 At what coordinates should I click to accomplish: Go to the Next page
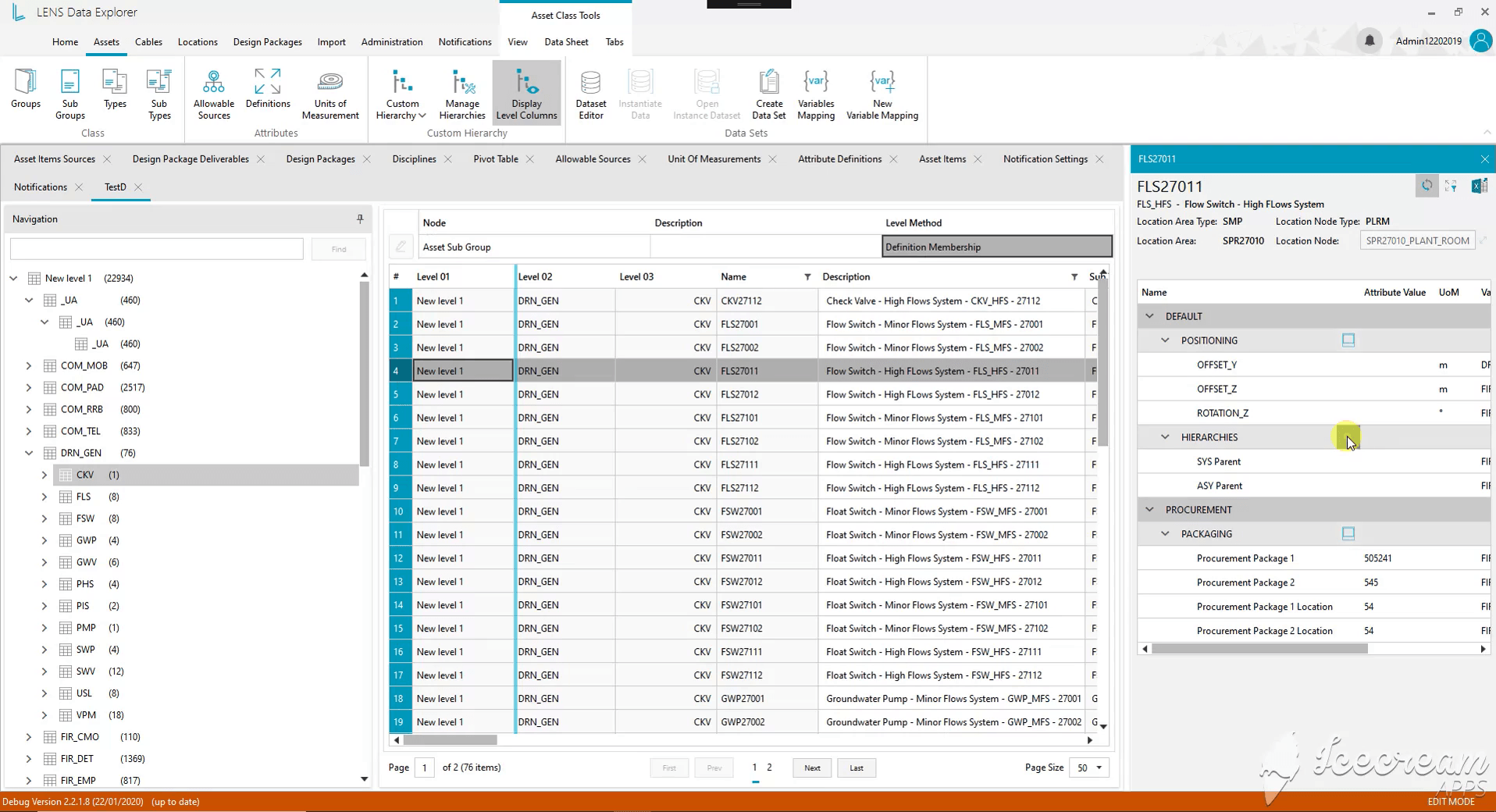[x=812, y=767]
